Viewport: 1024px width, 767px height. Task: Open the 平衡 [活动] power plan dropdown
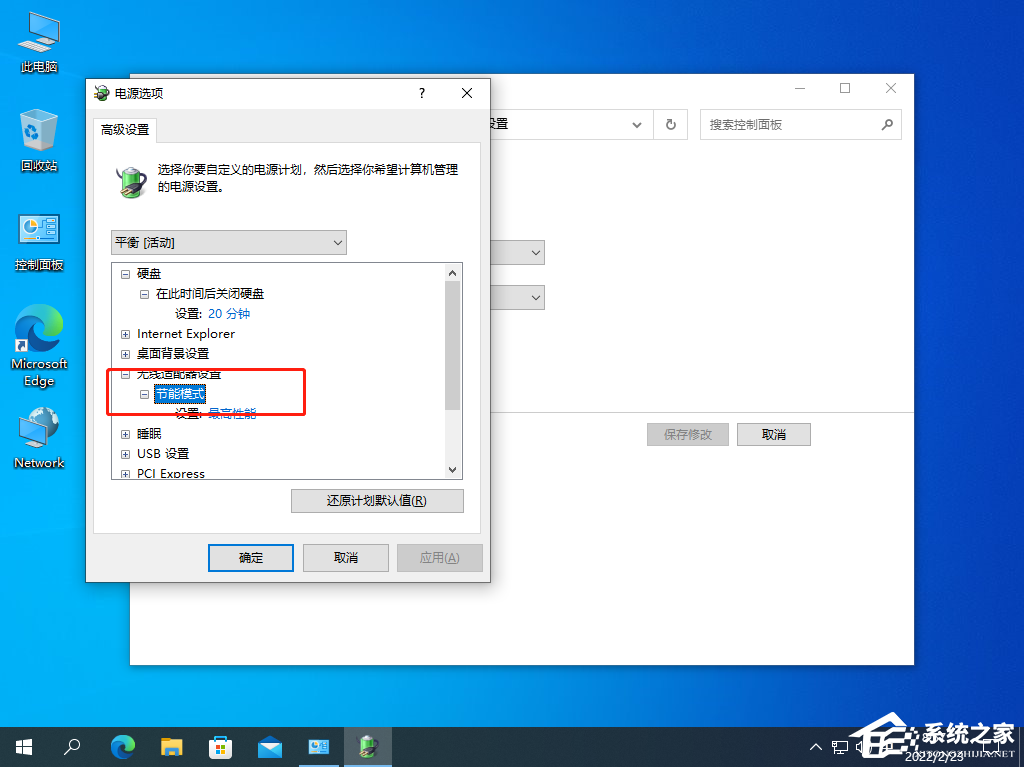pyautogui.click(x=228, y=242)
